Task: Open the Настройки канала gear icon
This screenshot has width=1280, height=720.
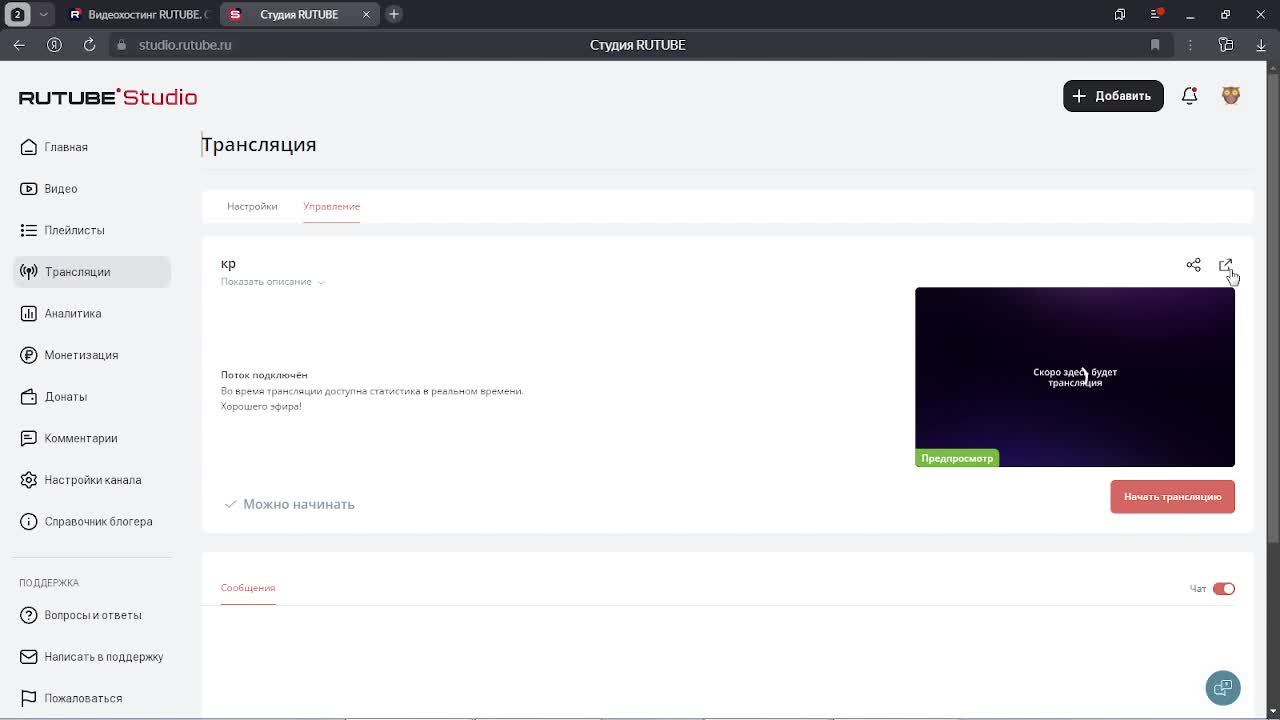Action: point(28,480)
